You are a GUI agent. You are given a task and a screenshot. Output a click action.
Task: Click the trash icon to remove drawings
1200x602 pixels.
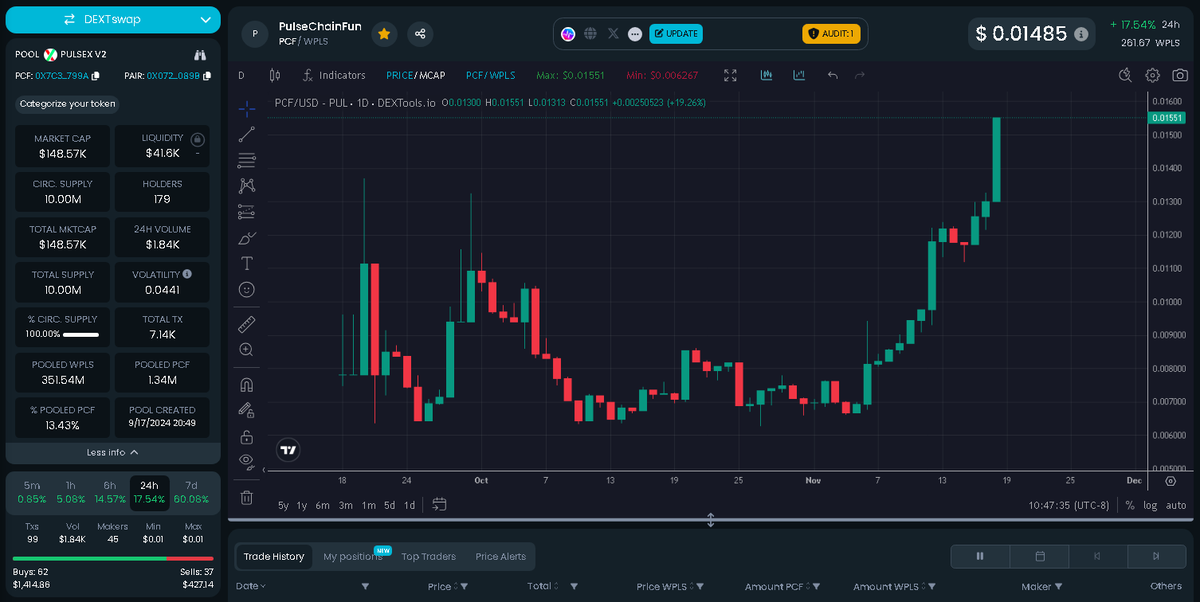(x=247, y=497)
